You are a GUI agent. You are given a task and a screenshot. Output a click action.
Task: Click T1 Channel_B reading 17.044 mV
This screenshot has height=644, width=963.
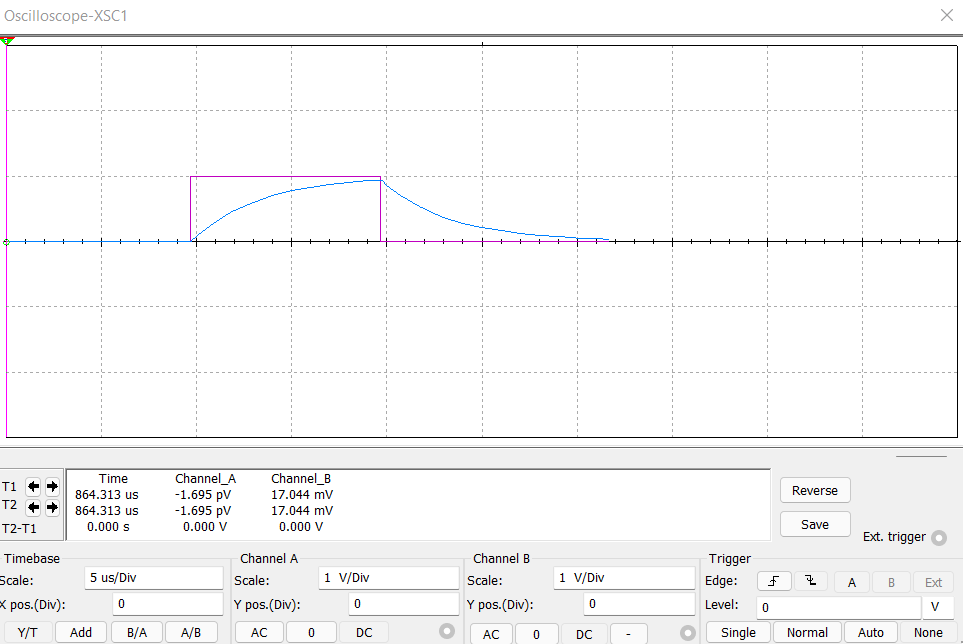(x=302, y=495)
